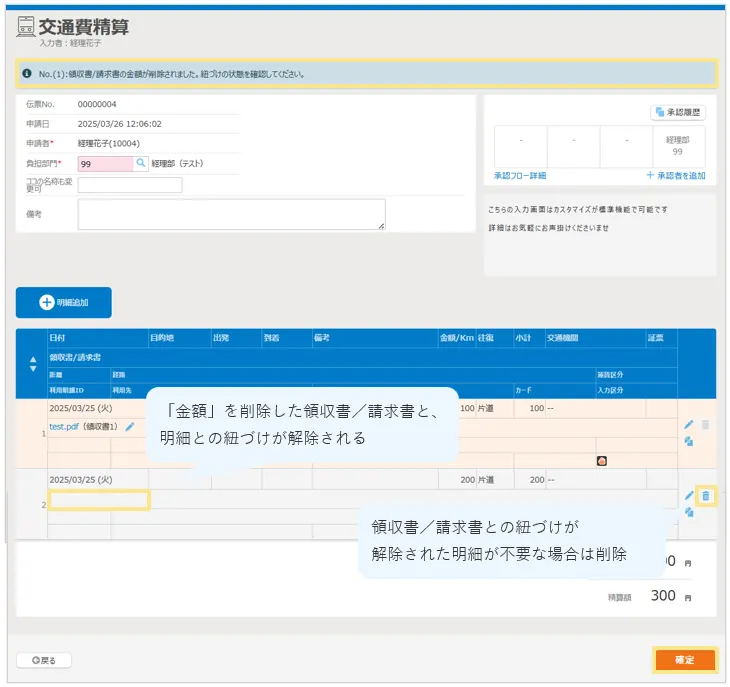Click the 承認者を追加 link
The image size is (730, 687).
[x=676, y=176]
